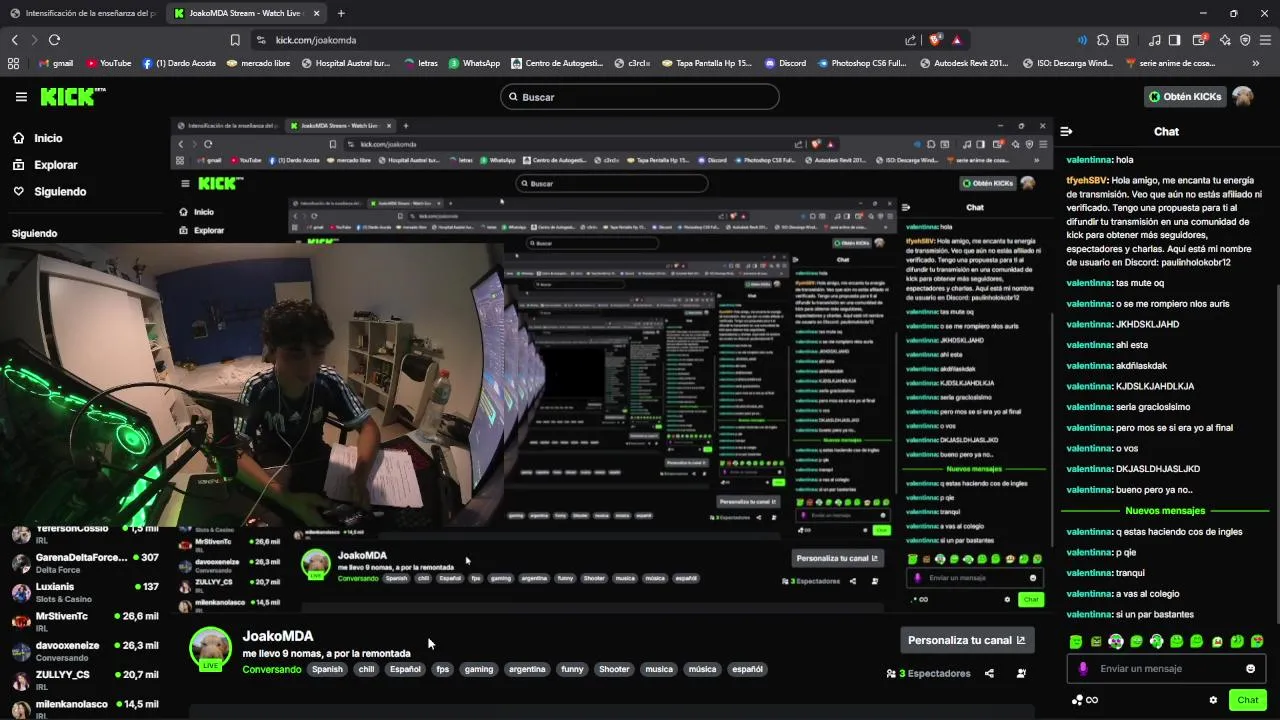Select the fps tag
This screenshot has width=1280, height=720.
tap(442, 670)
